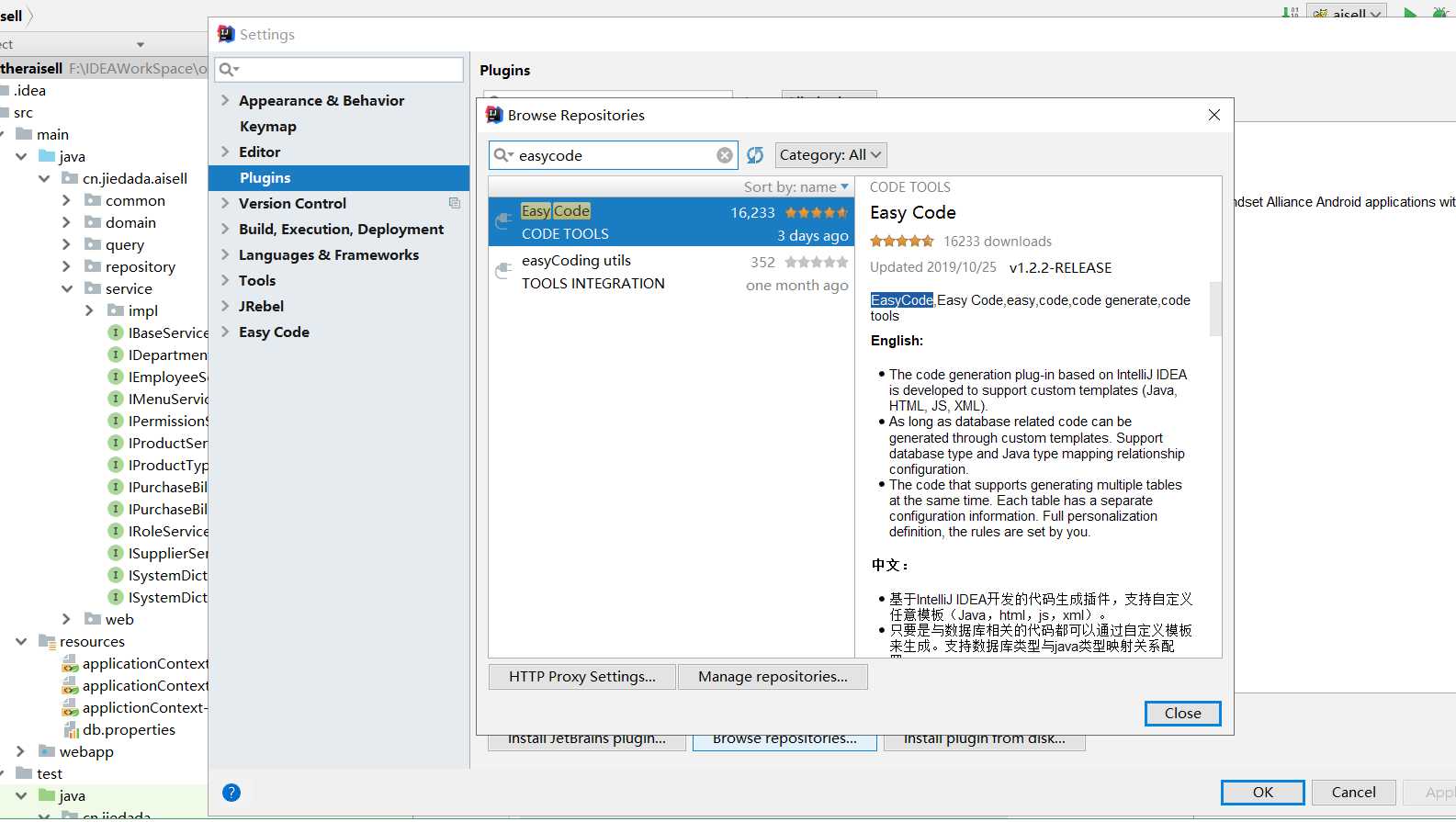Viewport: 1456px width, 822px height.
Task: Expand the Editor settings node
Action: [x=225, y=152]
